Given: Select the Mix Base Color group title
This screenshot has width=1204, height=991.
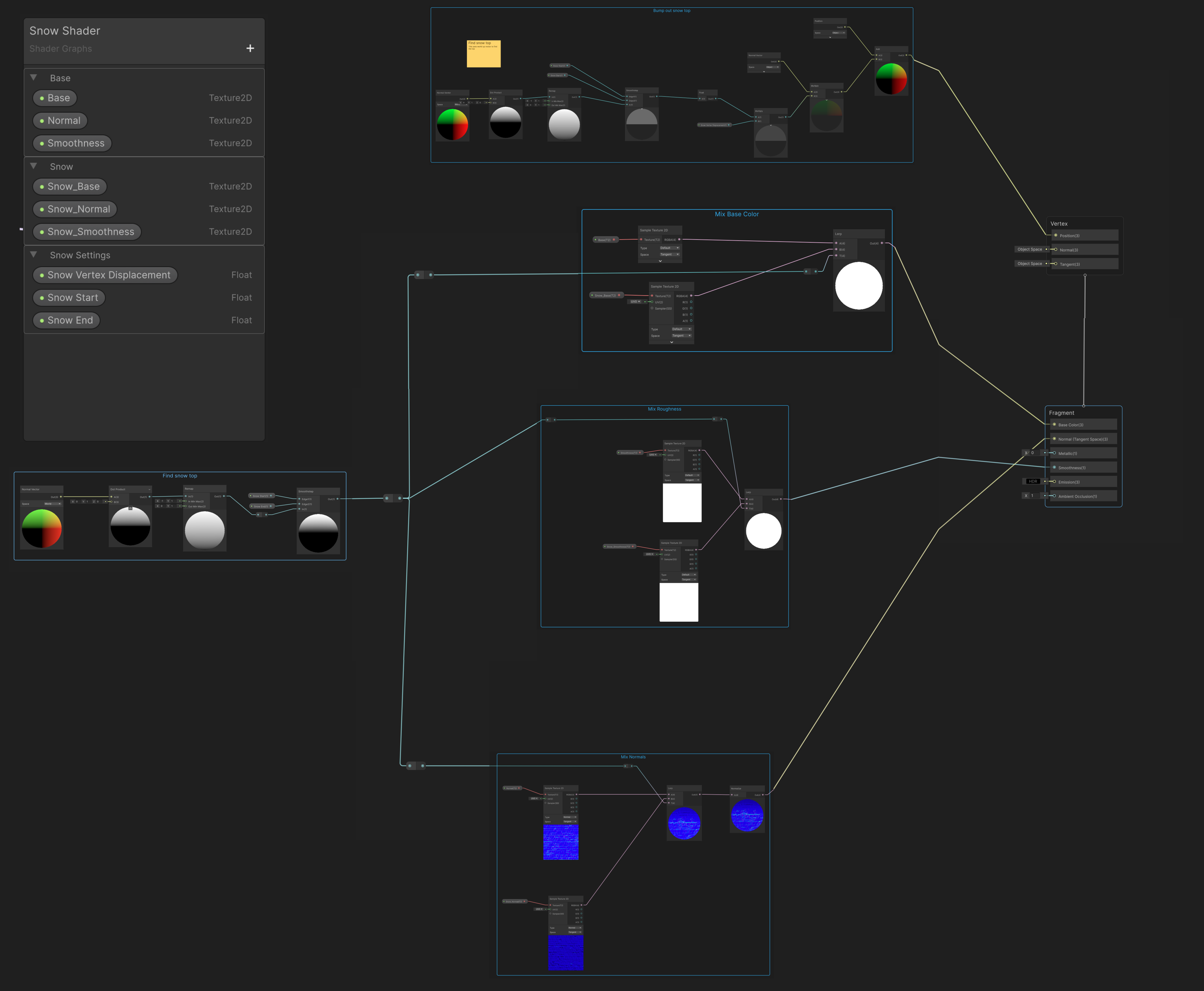Looking at the screenshot, I should [x=737, y=214].
